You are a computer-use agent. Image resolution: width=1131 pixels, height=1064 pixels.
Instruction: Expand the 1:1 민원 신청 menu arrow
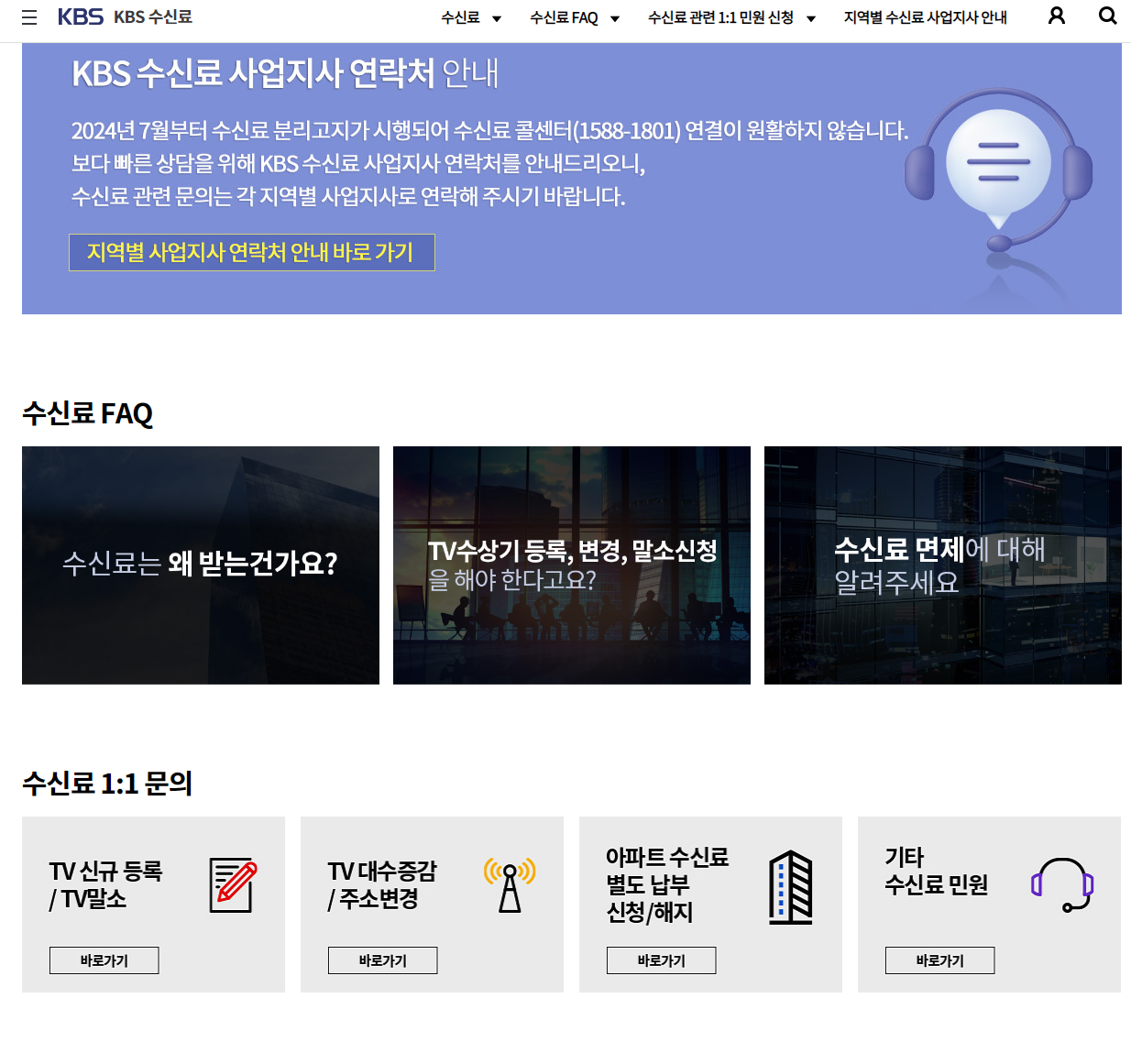(811, 18)
